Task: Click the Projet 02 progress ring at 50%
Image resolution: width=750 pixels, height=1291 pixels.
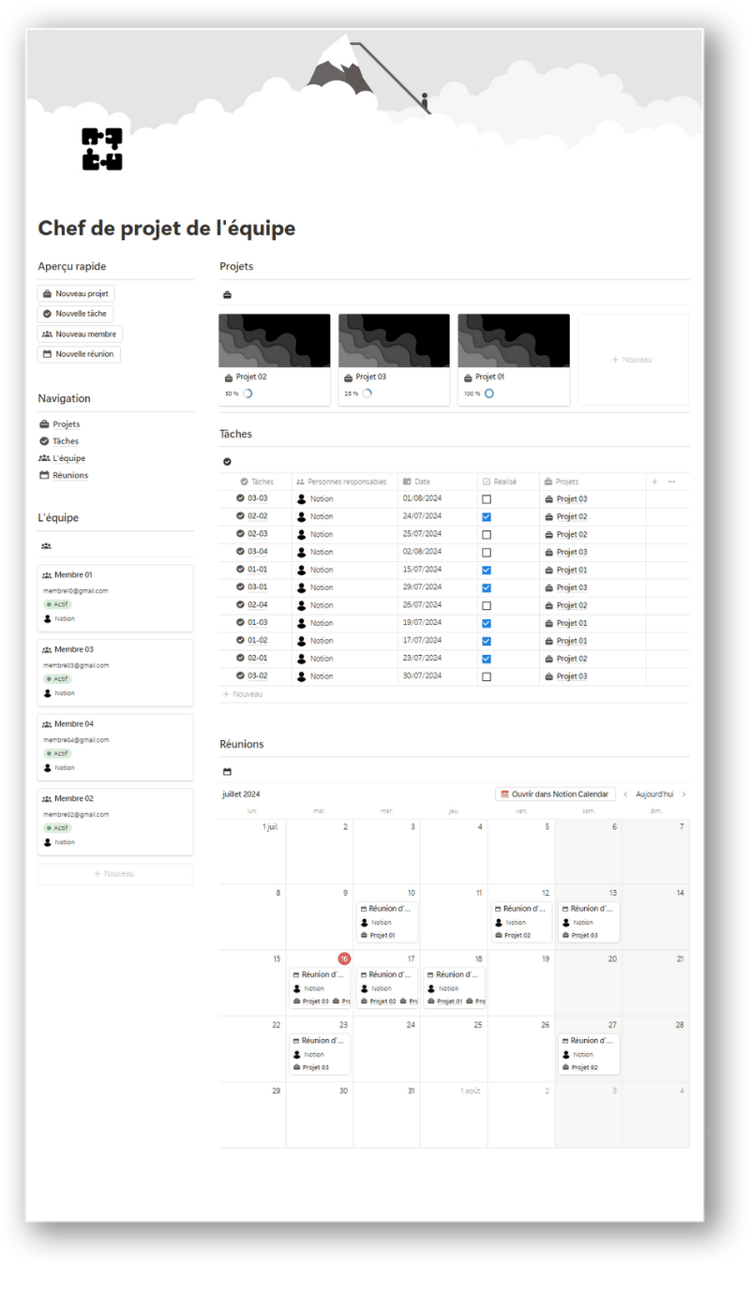Action: [248, 394]
